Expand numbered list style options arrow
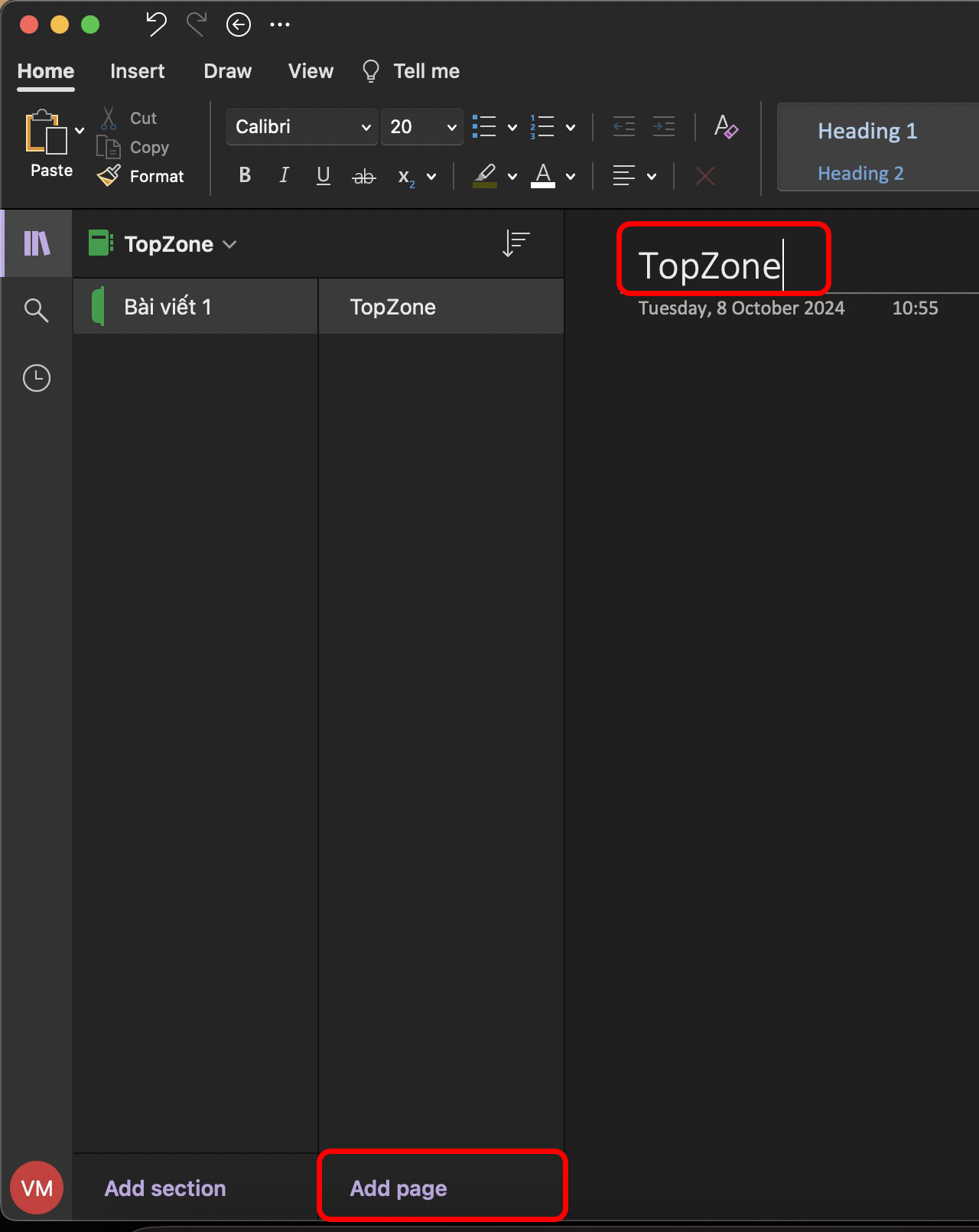Screen dimensions: 979x1232 [x=571, y=128]
